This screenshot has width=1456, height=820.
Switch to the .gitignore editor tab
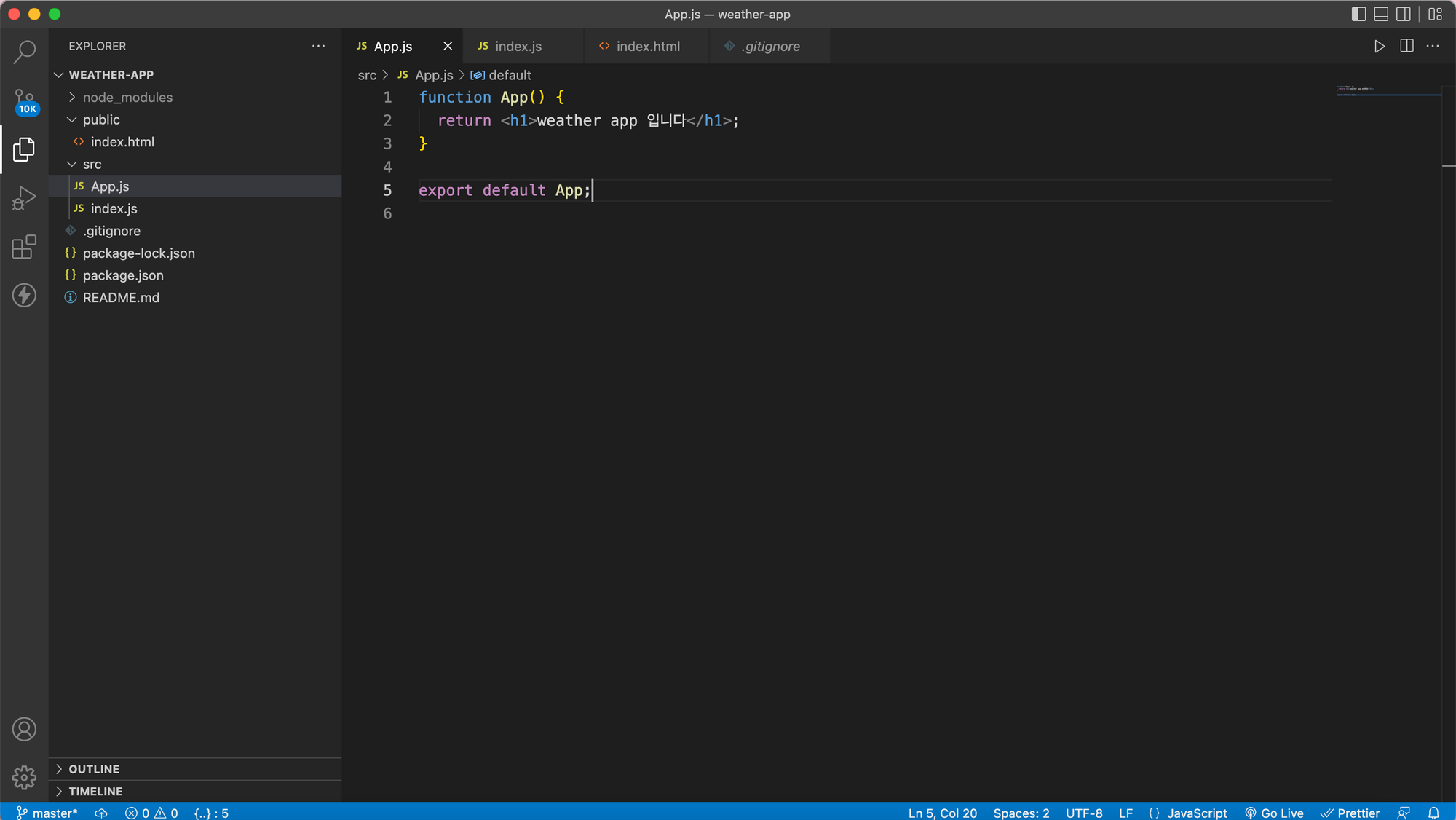(x=771, y=46)
